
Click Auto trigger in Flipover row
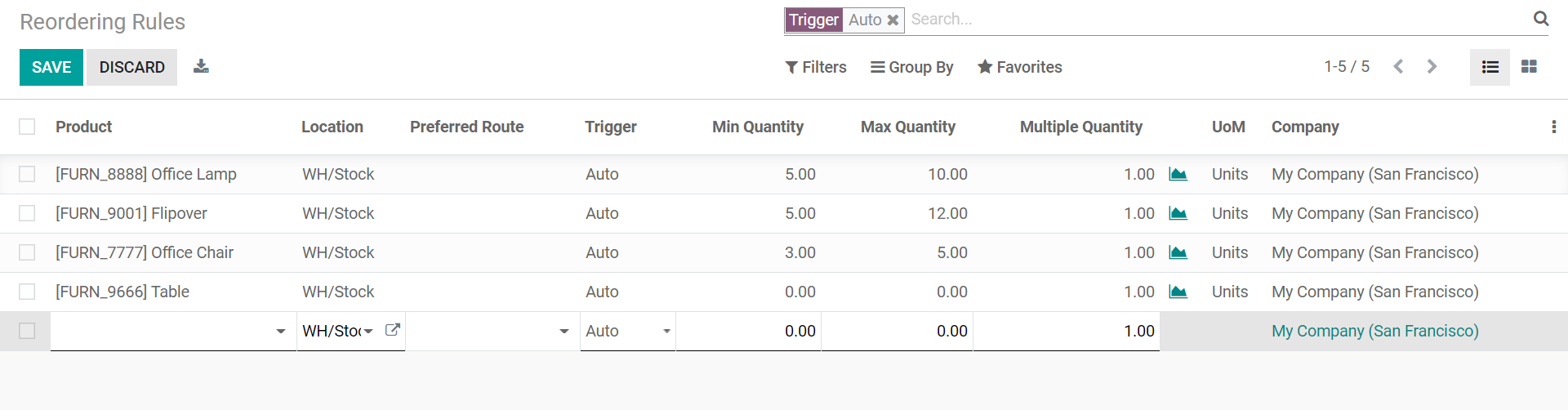[x=602, y=213]
